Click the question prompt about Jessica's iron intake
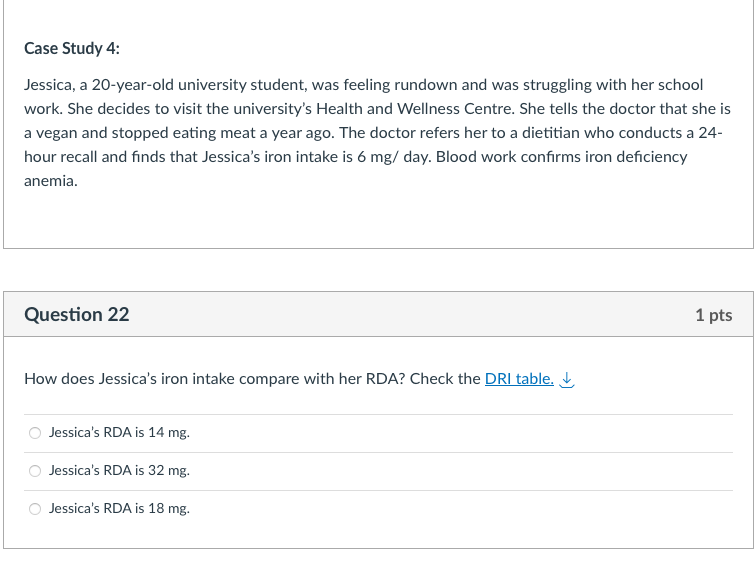 252,379
